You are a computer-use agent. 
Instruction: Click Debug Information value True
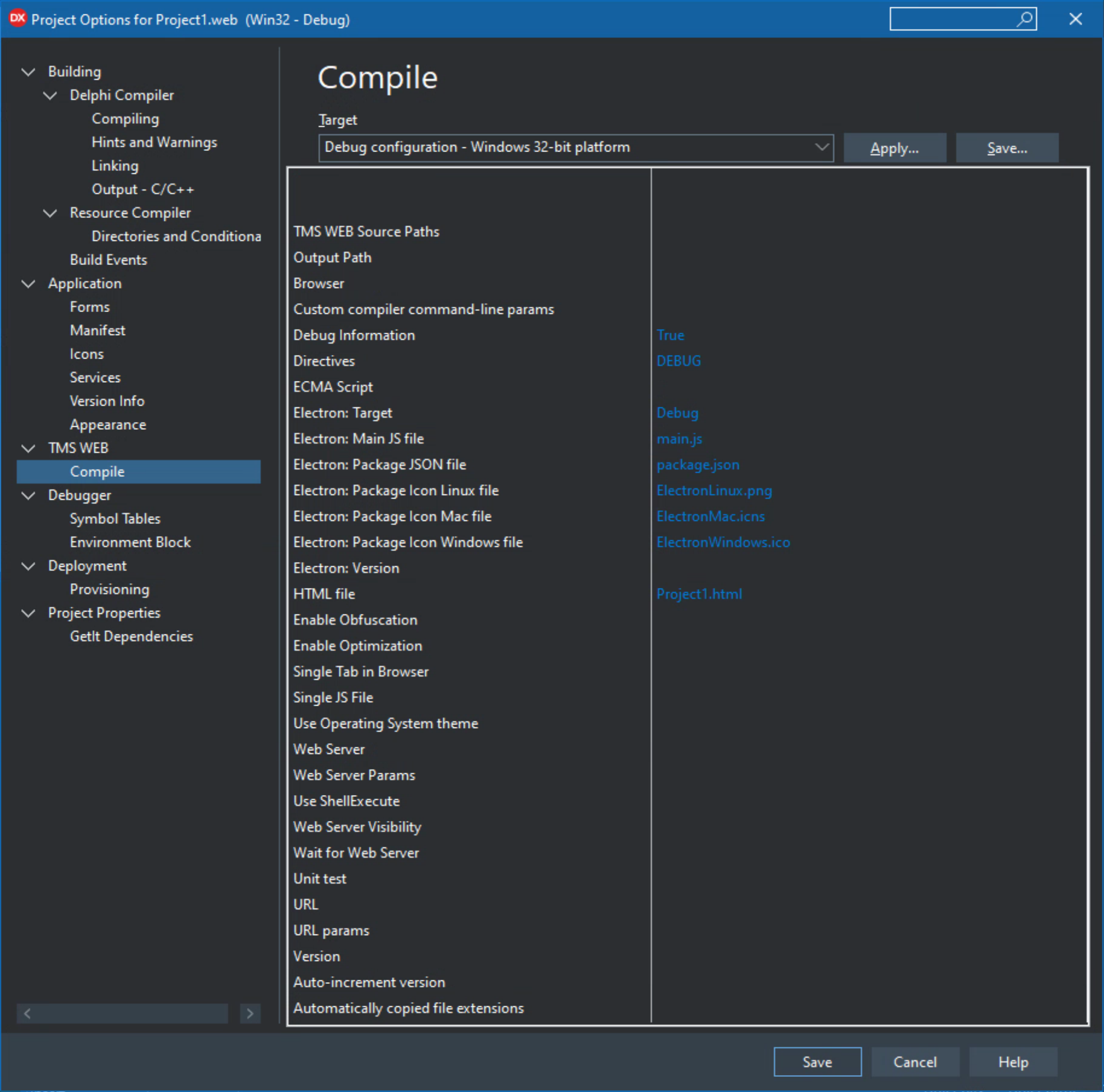pos(670,336)
